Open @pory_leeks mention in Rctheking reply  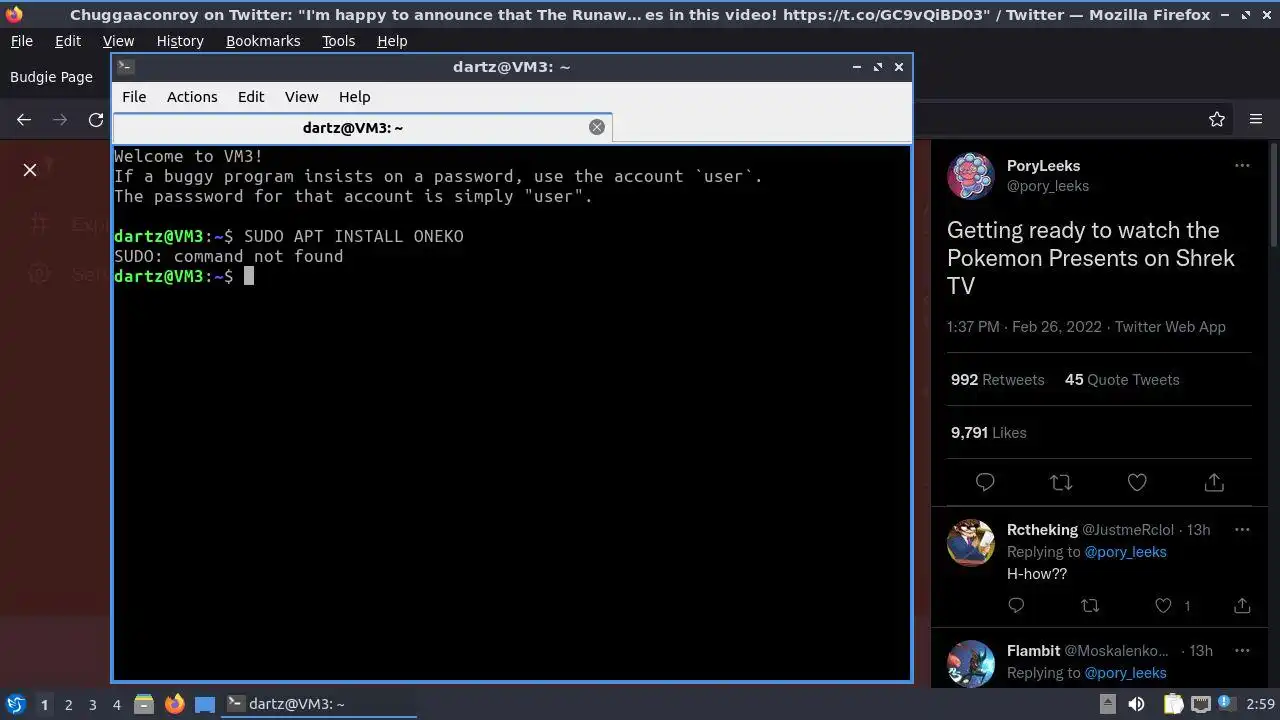point(1125,552)
